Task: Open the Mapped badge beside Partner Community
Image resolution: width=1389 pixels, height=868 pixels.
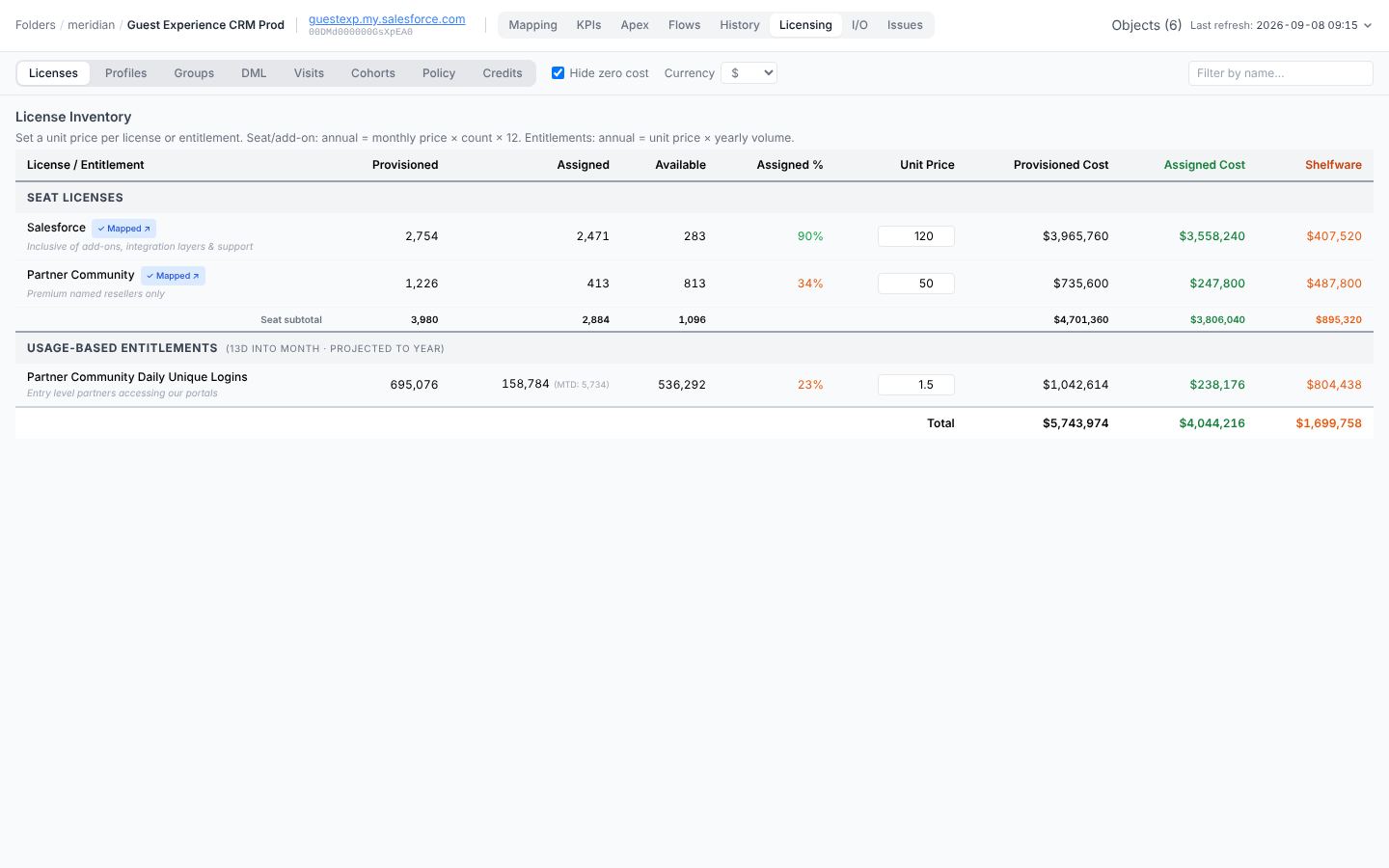Action: pos(173,276)
